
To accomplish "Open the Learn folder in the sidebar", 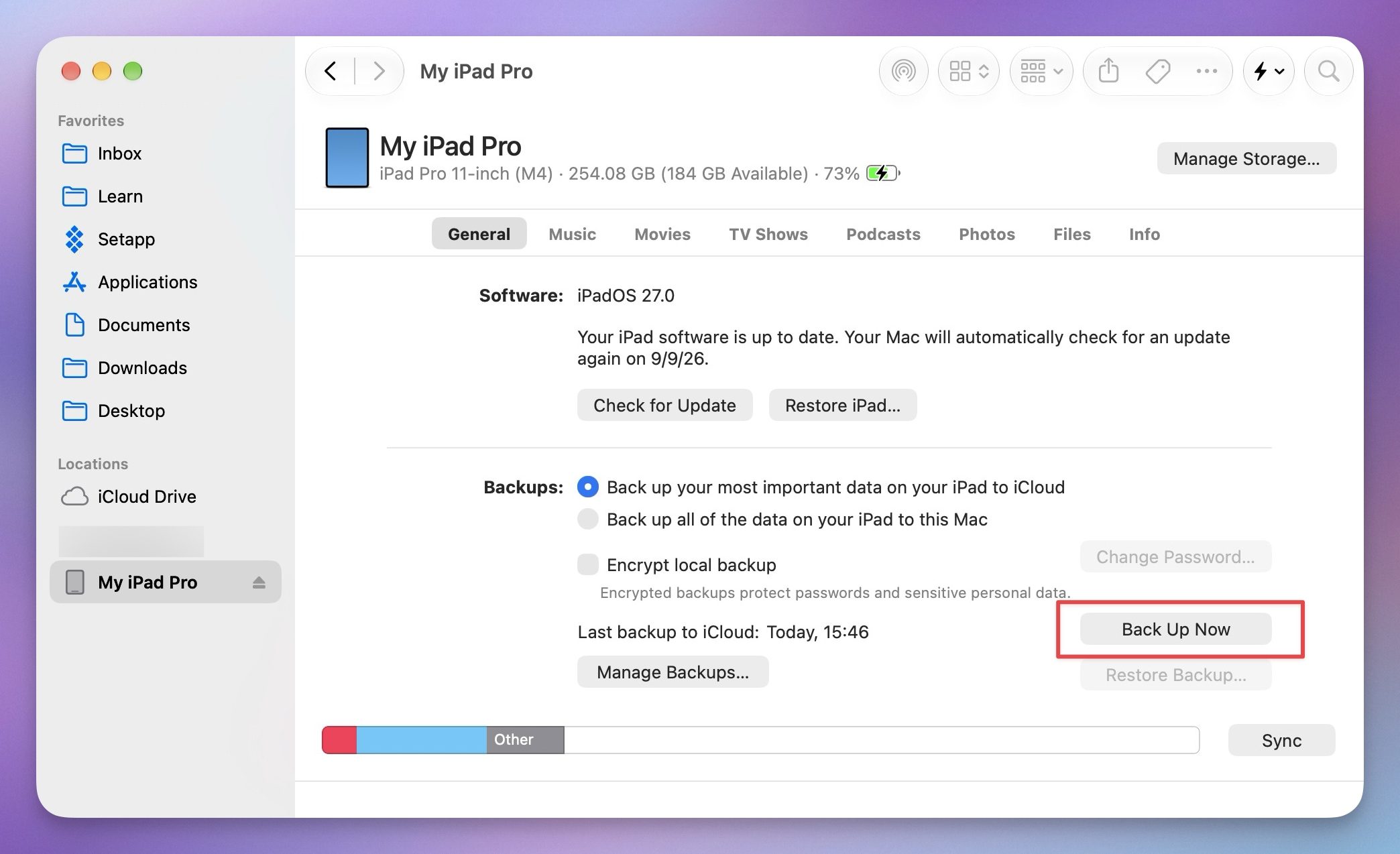I will tap(166, 196).
